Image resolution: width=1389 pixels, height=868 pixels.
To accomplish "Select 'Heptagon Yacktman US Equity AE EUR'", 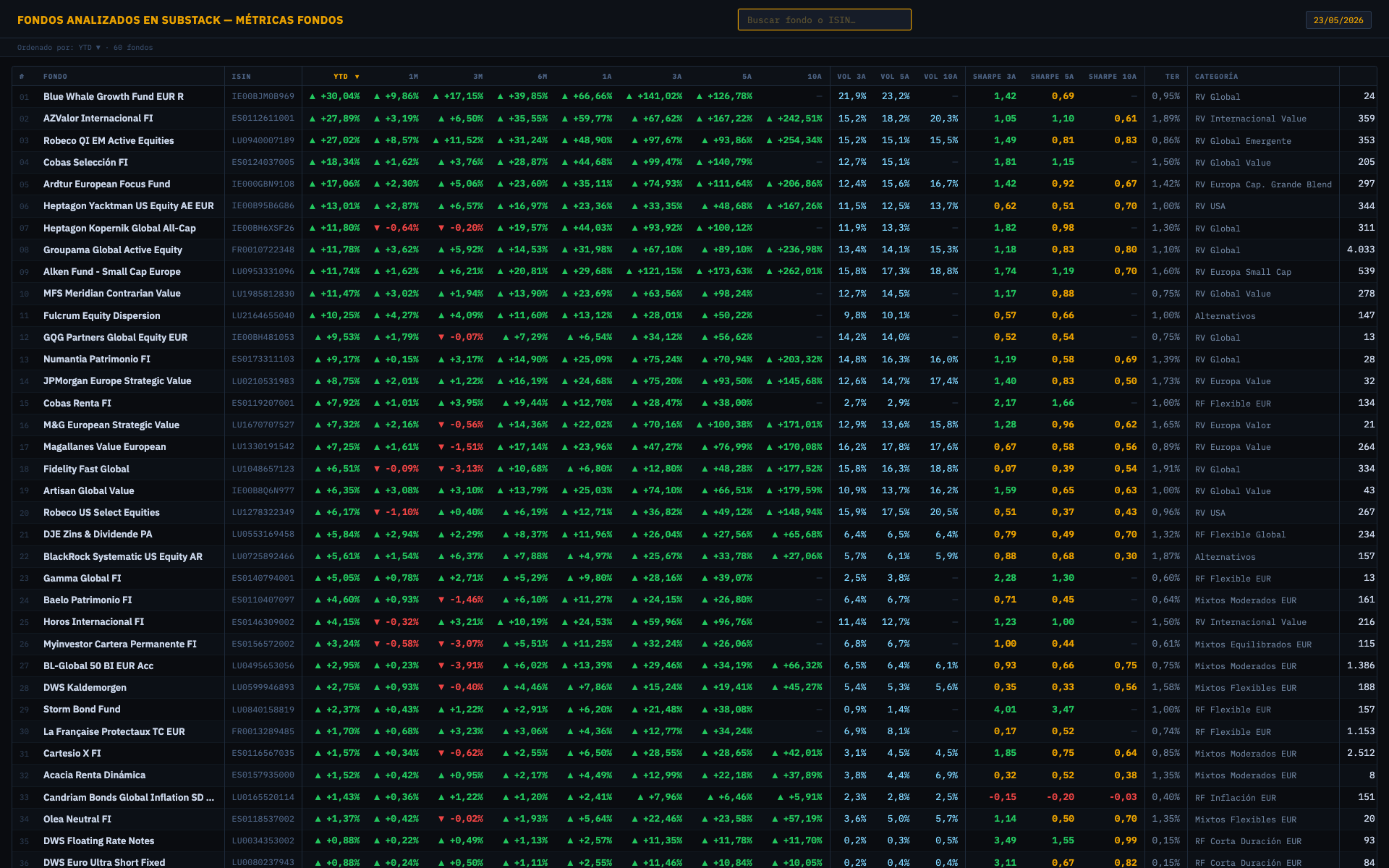I will [129, 205].
